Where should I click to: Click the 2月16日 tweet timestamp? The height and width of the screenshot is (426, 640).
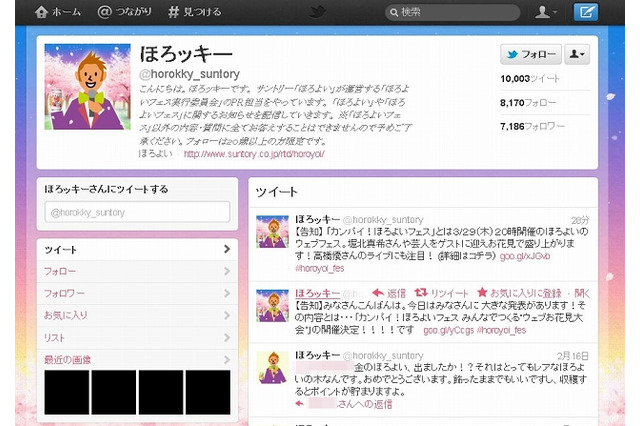coord(573,356)
